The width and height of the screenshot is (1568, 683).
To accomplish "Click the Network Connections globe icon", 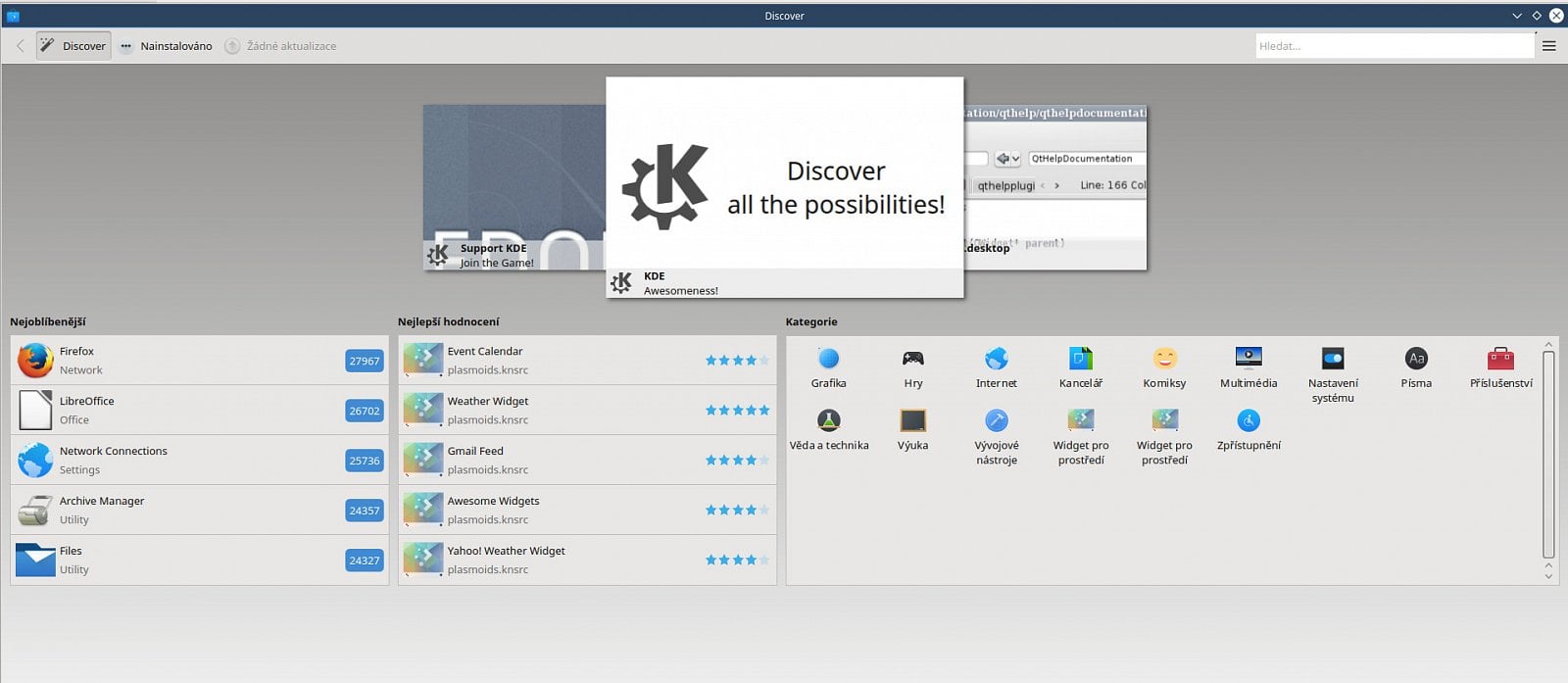I will click(35, 461).
